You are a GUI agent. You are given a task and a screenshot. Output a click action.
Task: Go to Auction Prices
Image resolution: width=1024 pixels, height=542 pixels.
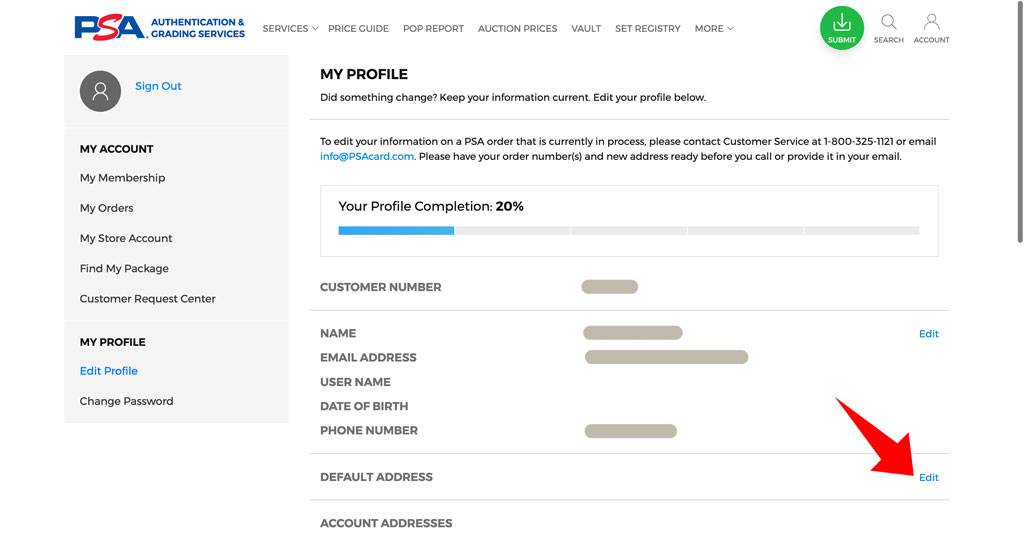pyautogui.click(x=517, y=29)
